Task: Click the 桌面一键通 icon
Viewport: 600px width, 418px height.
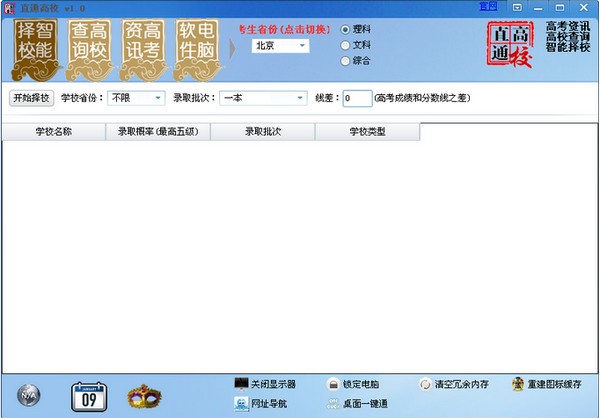Action: 333,404
